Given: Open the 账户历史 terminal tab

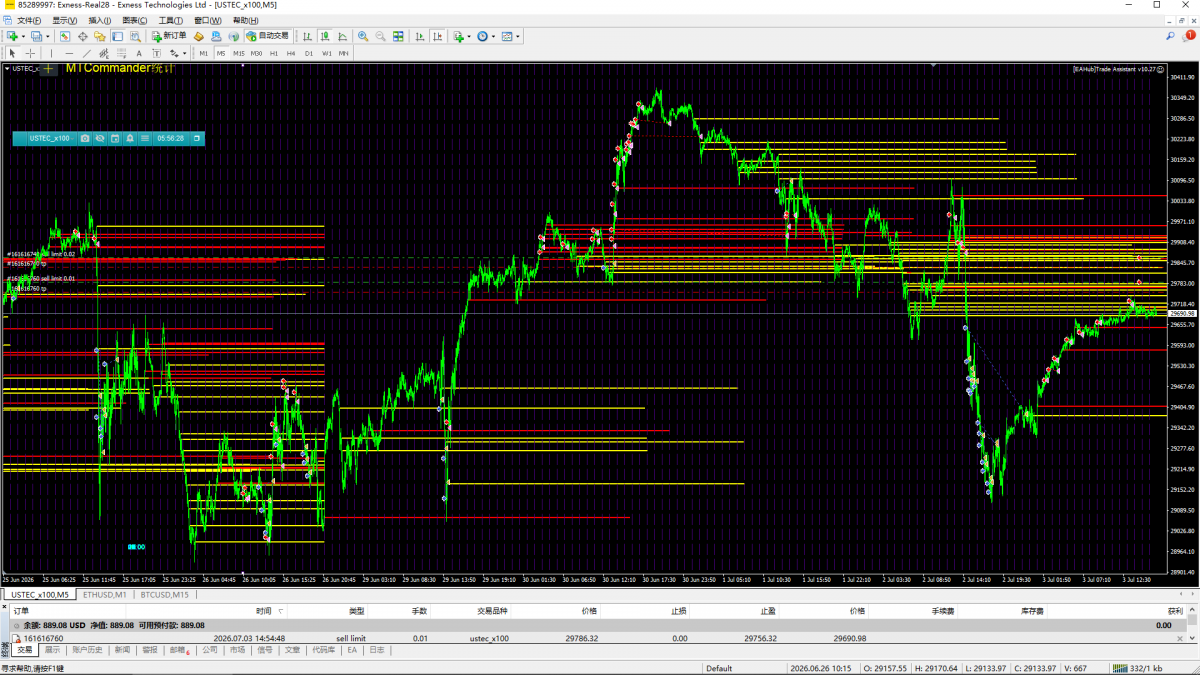Looking at the screenshot, I should 86,649.
